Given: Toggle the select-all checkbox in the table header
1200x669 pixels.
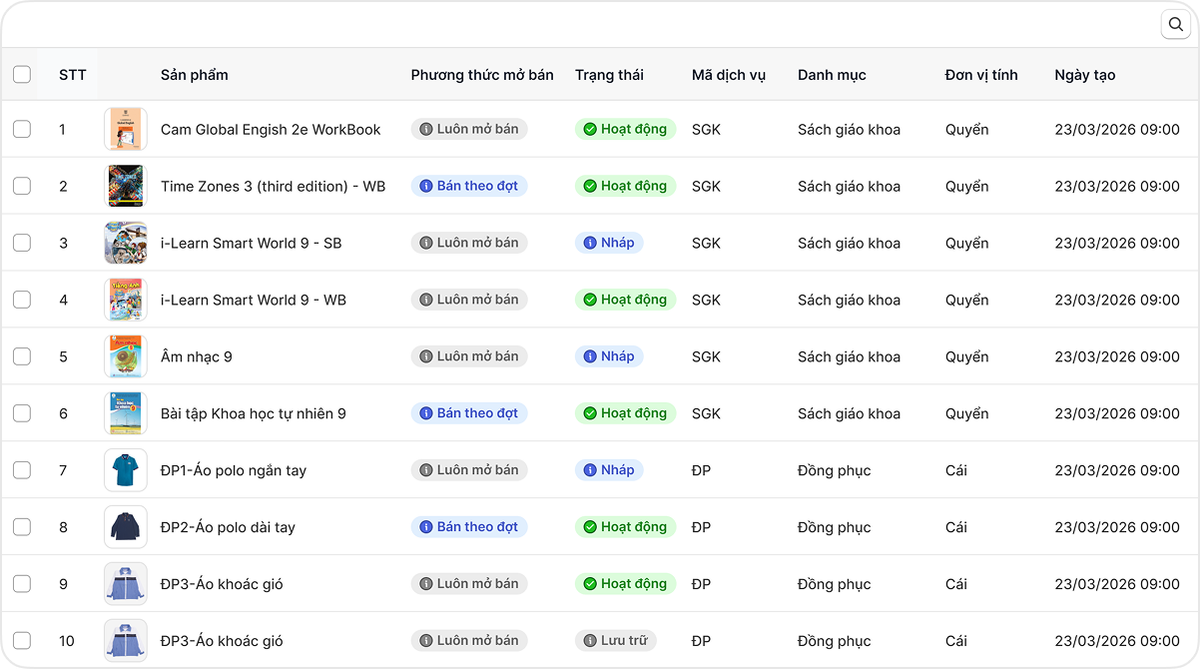Looking at the screenshot, I should point(22,74).
